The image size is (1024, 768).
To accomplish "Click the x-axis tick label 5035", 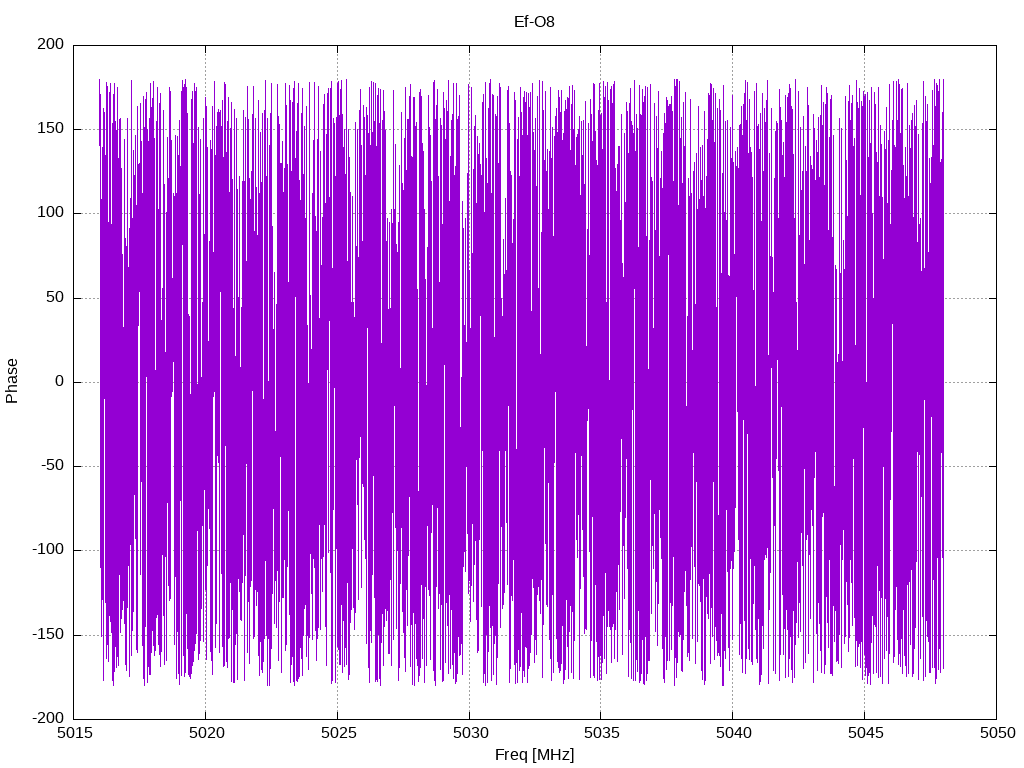I will click(x=601, y=733).
